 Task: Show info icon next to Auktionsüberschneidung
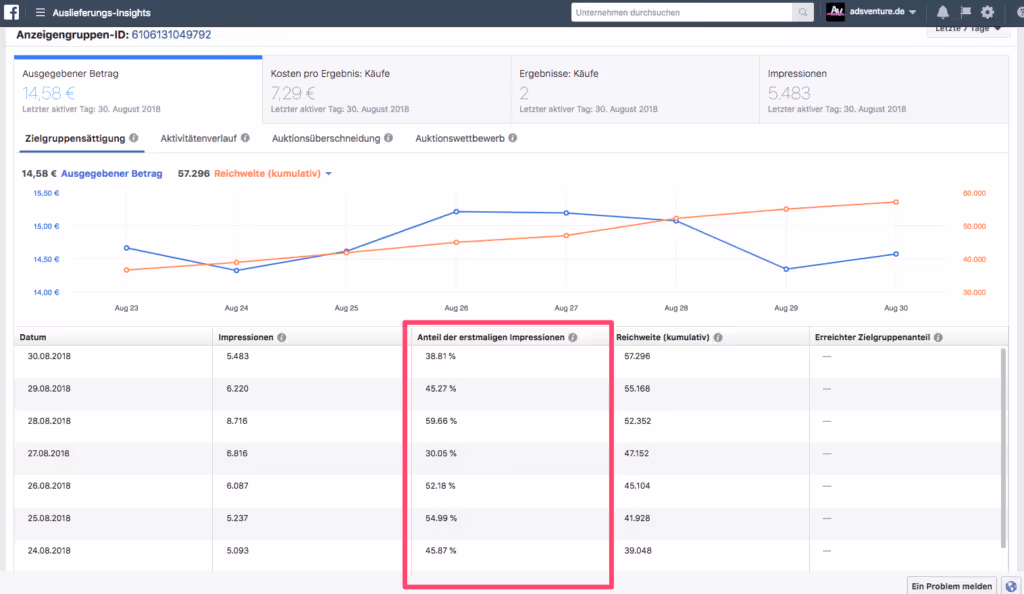coord(389,138)
